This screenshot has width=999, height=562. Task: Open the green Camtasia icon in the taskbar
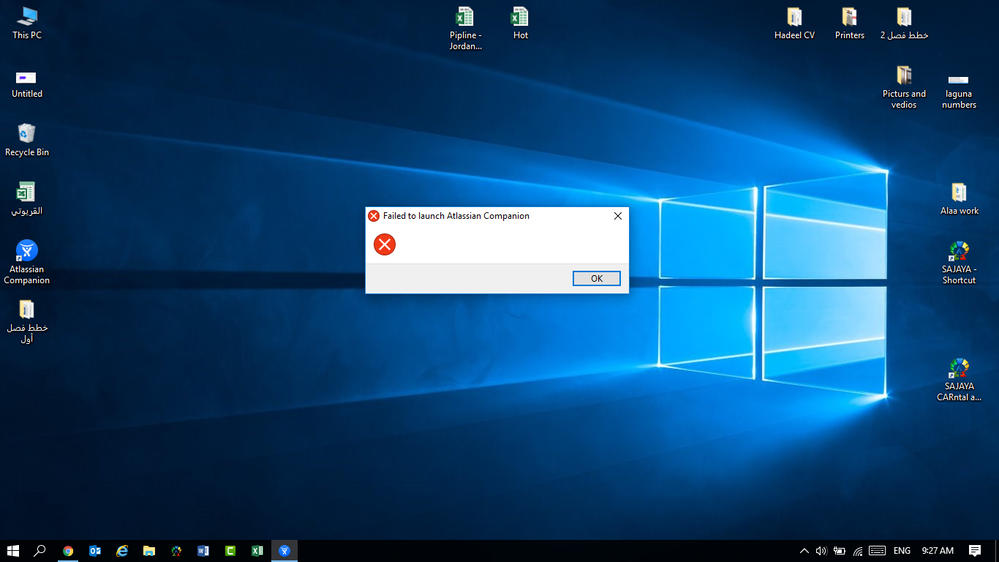coord(230,551)
